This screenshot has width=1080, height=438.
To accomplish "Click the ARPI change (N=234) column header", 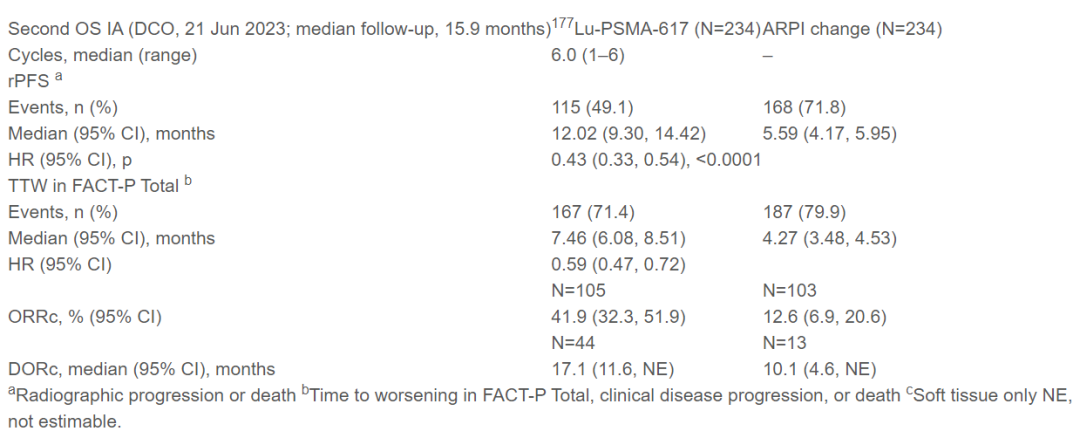I will click(852, 29).
